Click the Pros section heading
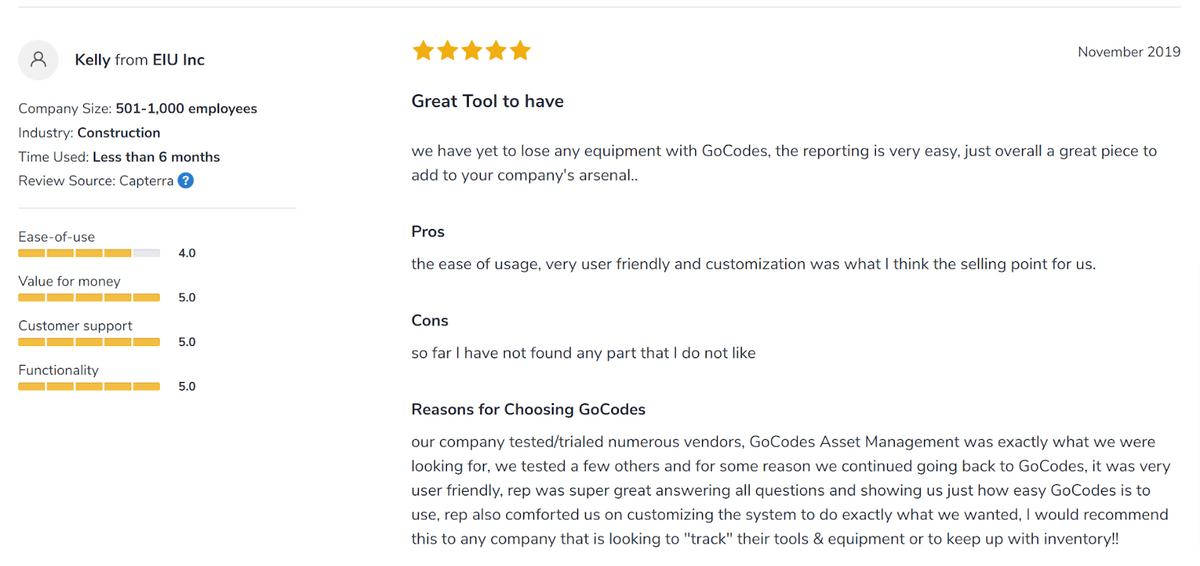 pyautogui.click(x=428, y=231)
